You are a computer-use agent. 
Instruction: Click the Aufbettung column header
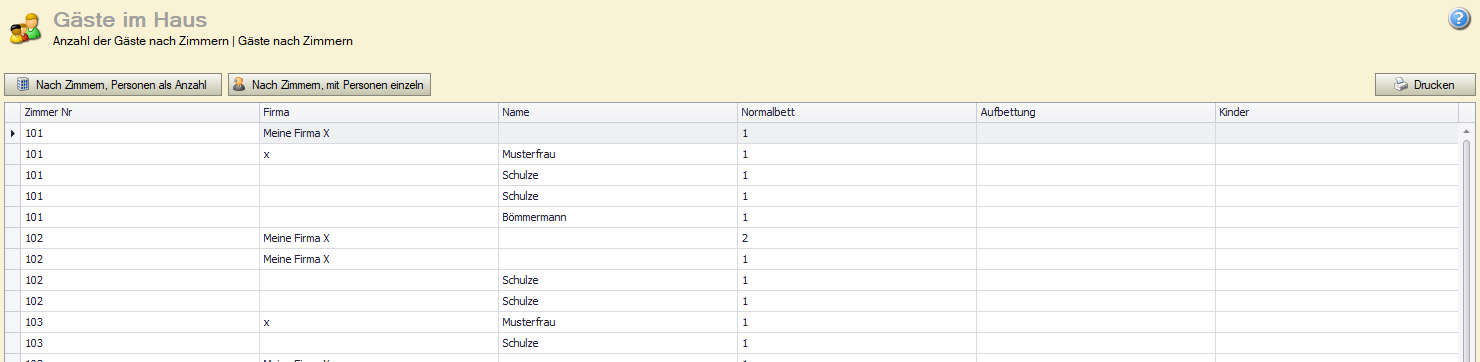[1096, 112]
